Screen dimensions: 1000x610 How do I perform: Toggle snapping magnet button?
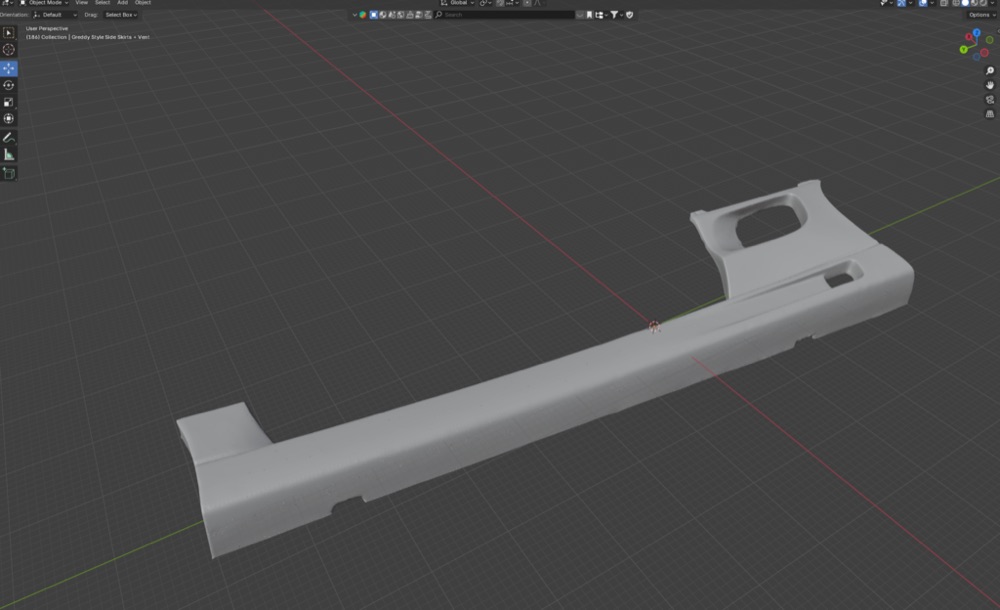500,3
